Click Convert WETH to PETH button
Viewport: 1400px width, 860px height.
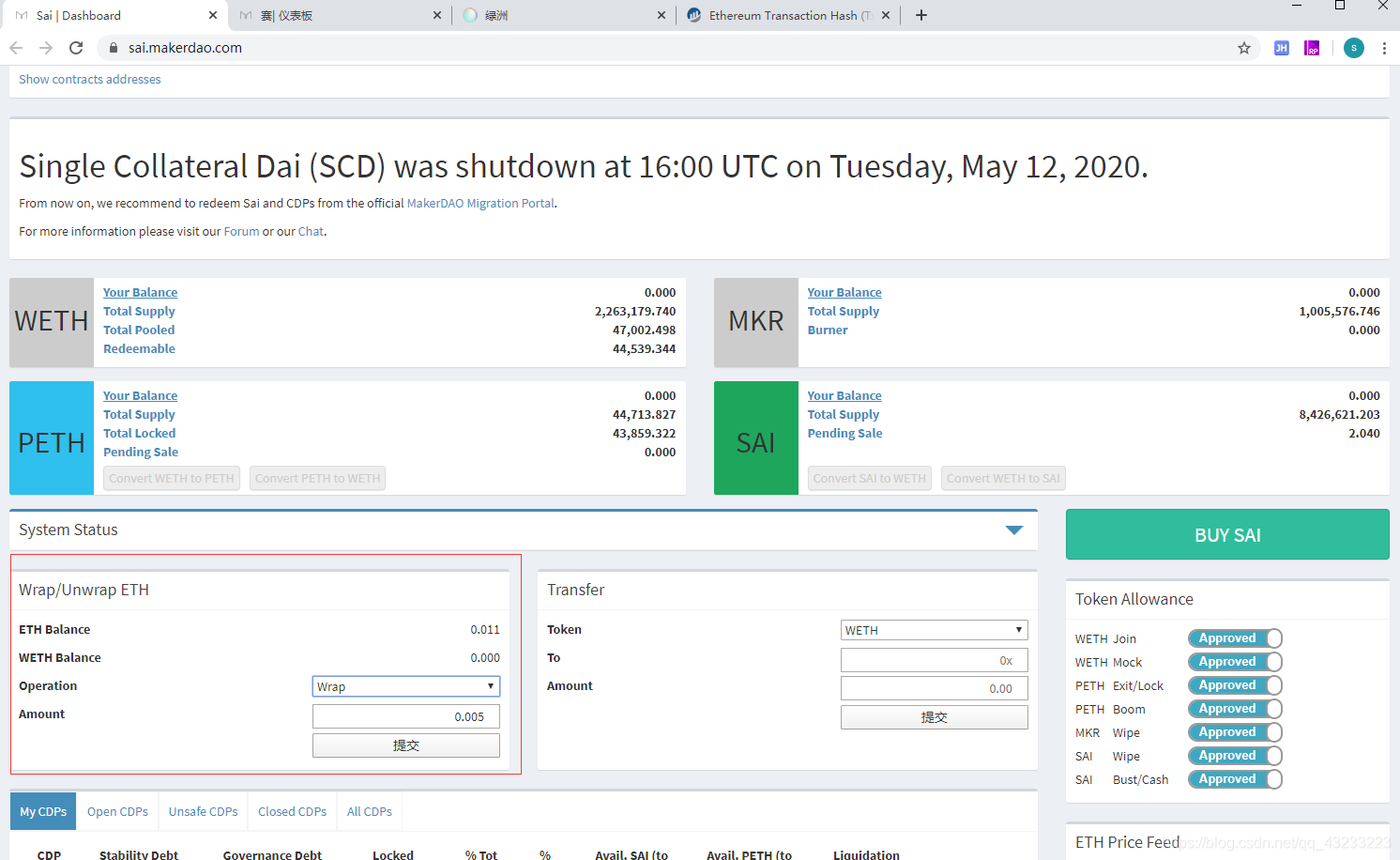pyautogui.click(x=172, y=478)
